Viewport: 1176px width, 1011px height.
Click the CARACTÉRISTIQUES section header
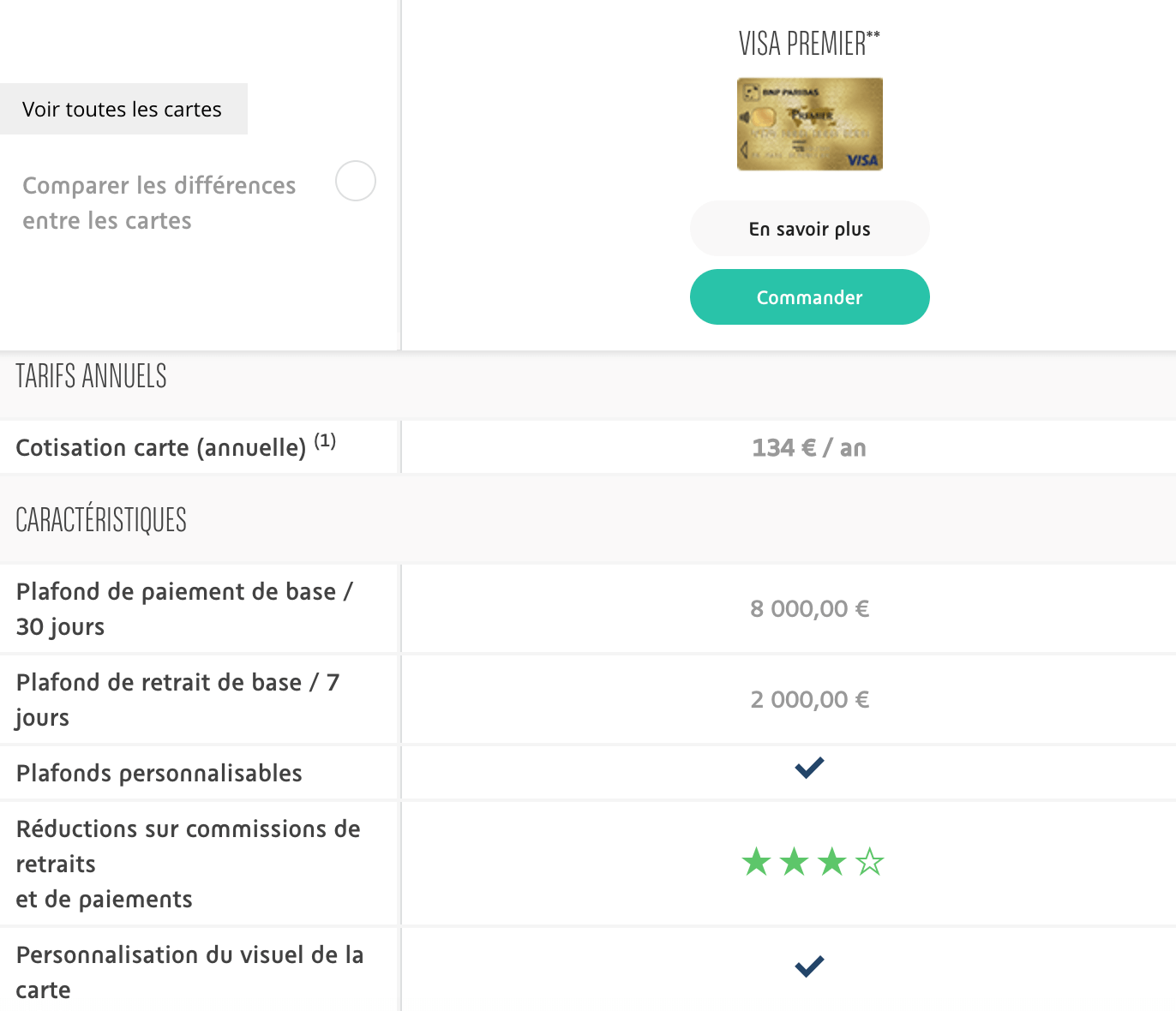click(101, 520)
